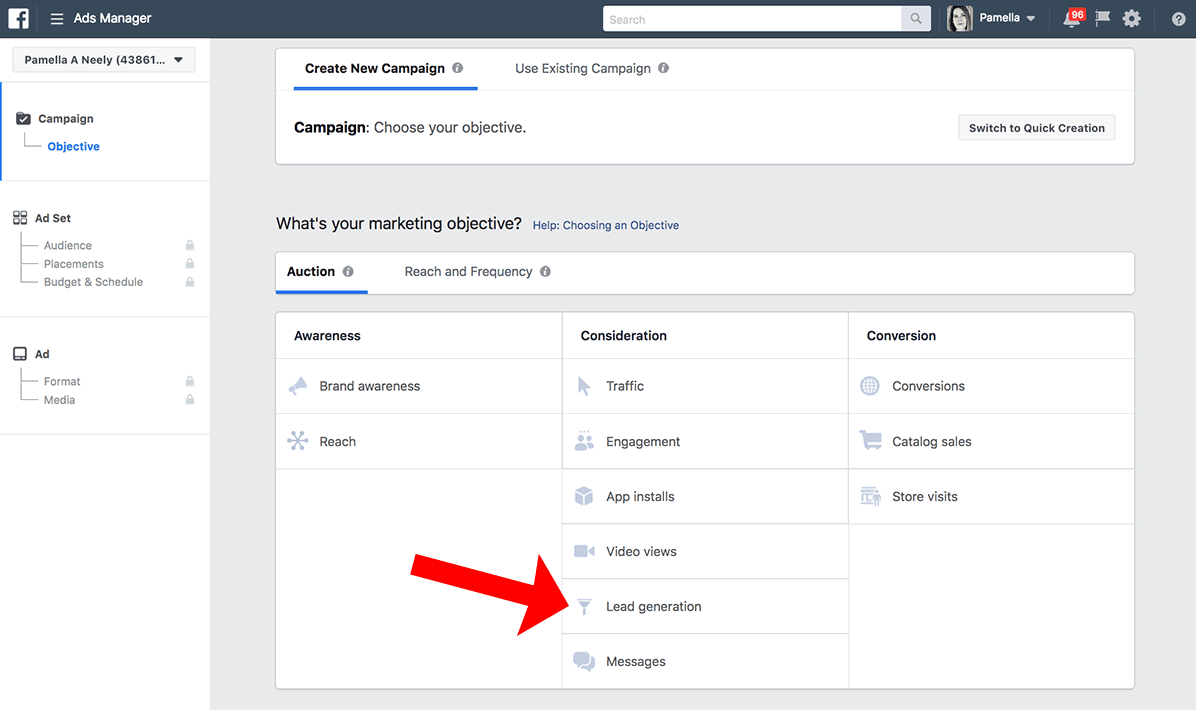1196x710 pixels.
Task: Select the Conversions objective
Action: click(992, 387)
